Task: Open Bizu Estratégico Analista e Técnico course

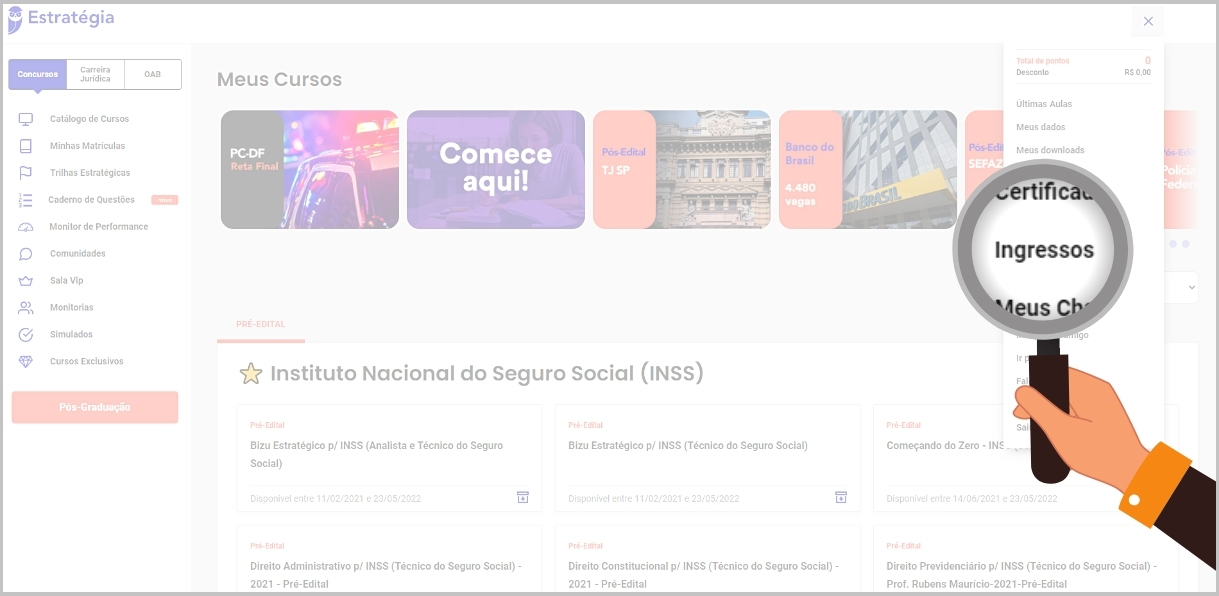Action: (x=389, y=458)
